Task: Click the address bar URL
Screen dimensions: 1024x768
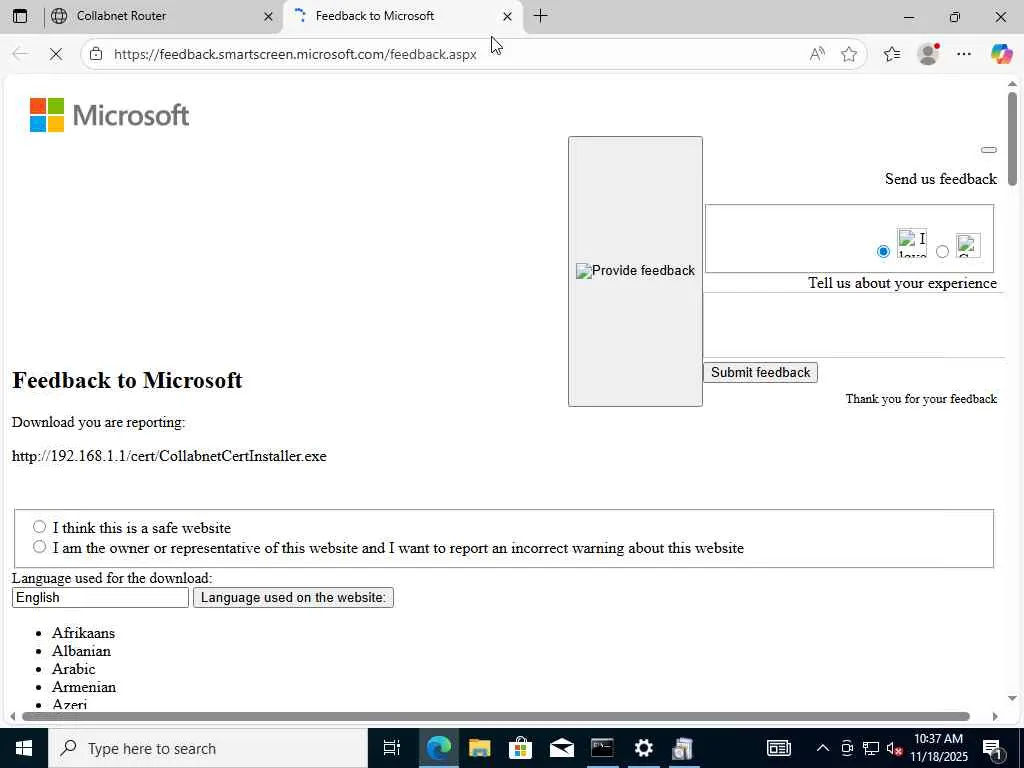Action: click(295, 54)
